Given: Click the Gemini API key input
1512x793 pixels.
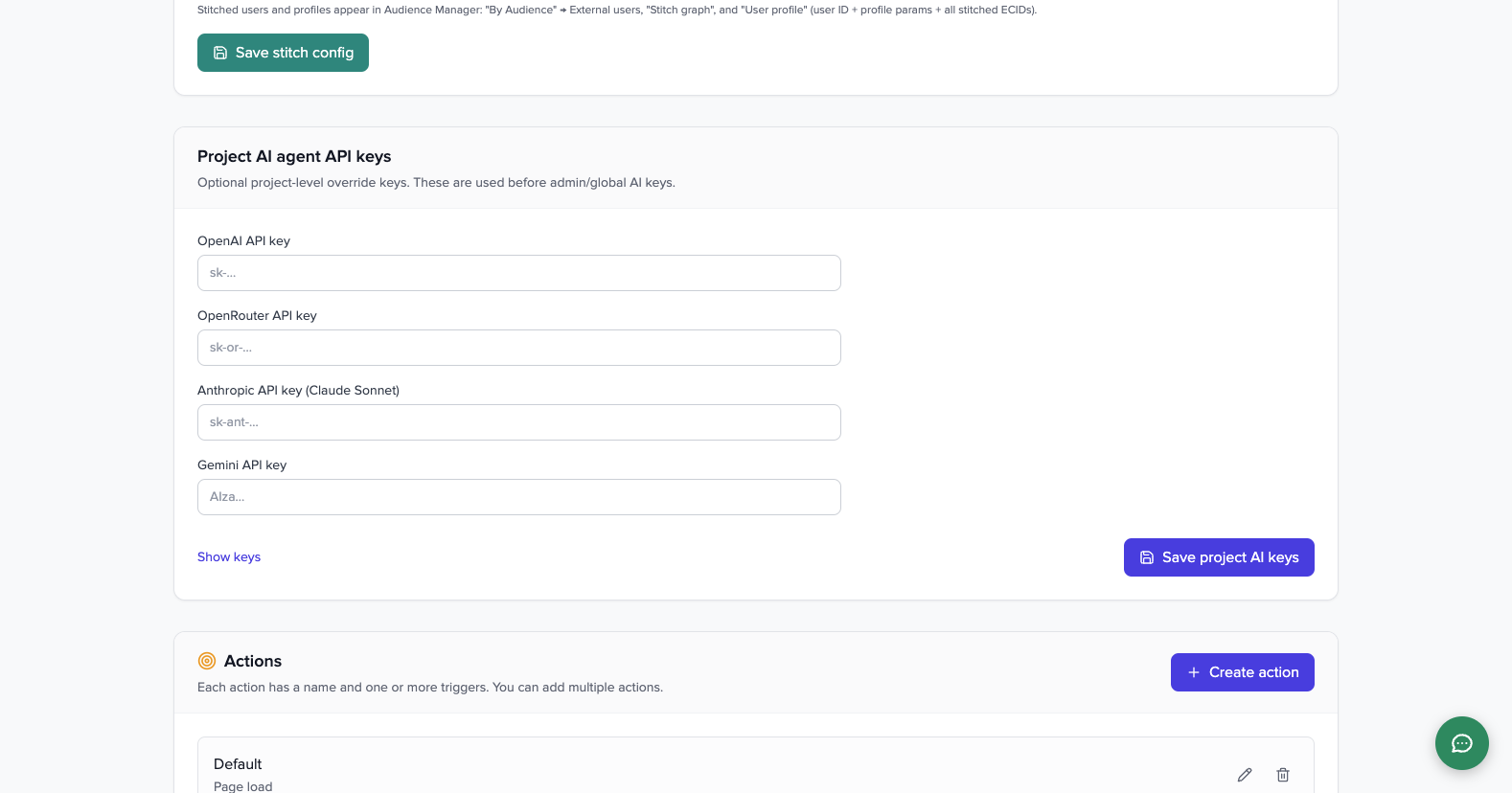Looking at the screenshot, I should click(x=518, y=497).
